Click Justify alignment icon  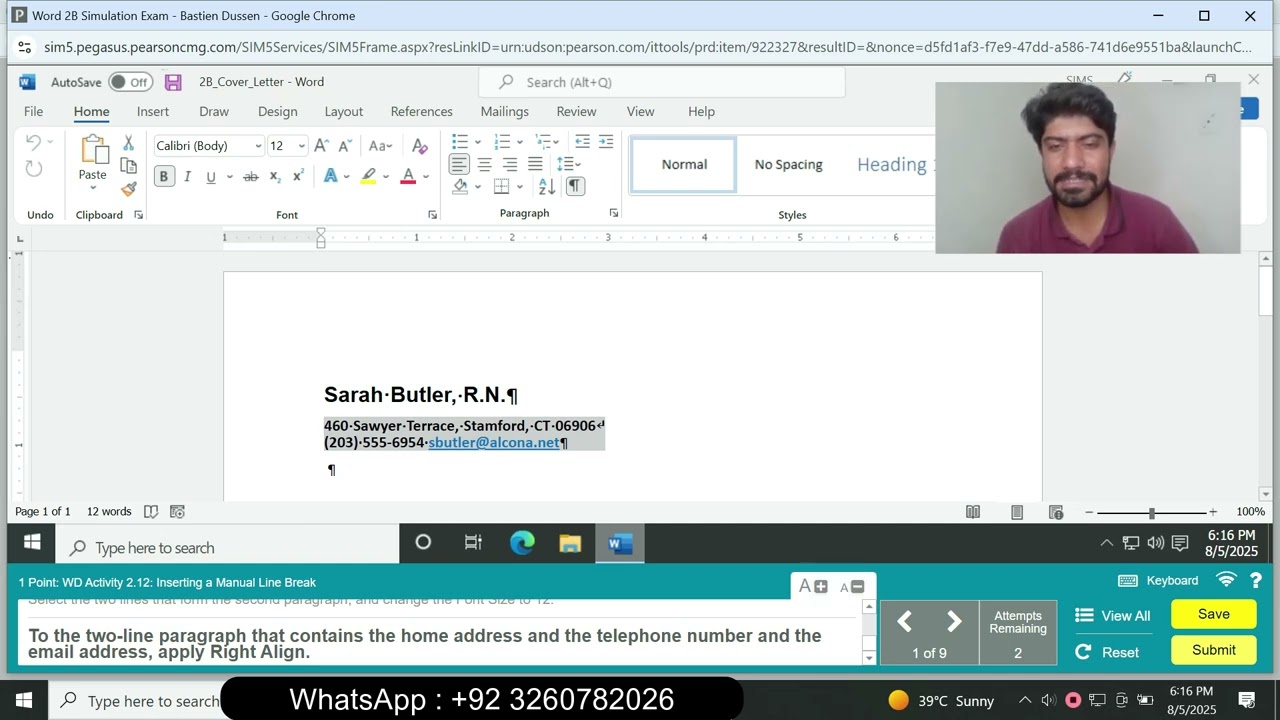pyautogui.click(x=535, y=164)
